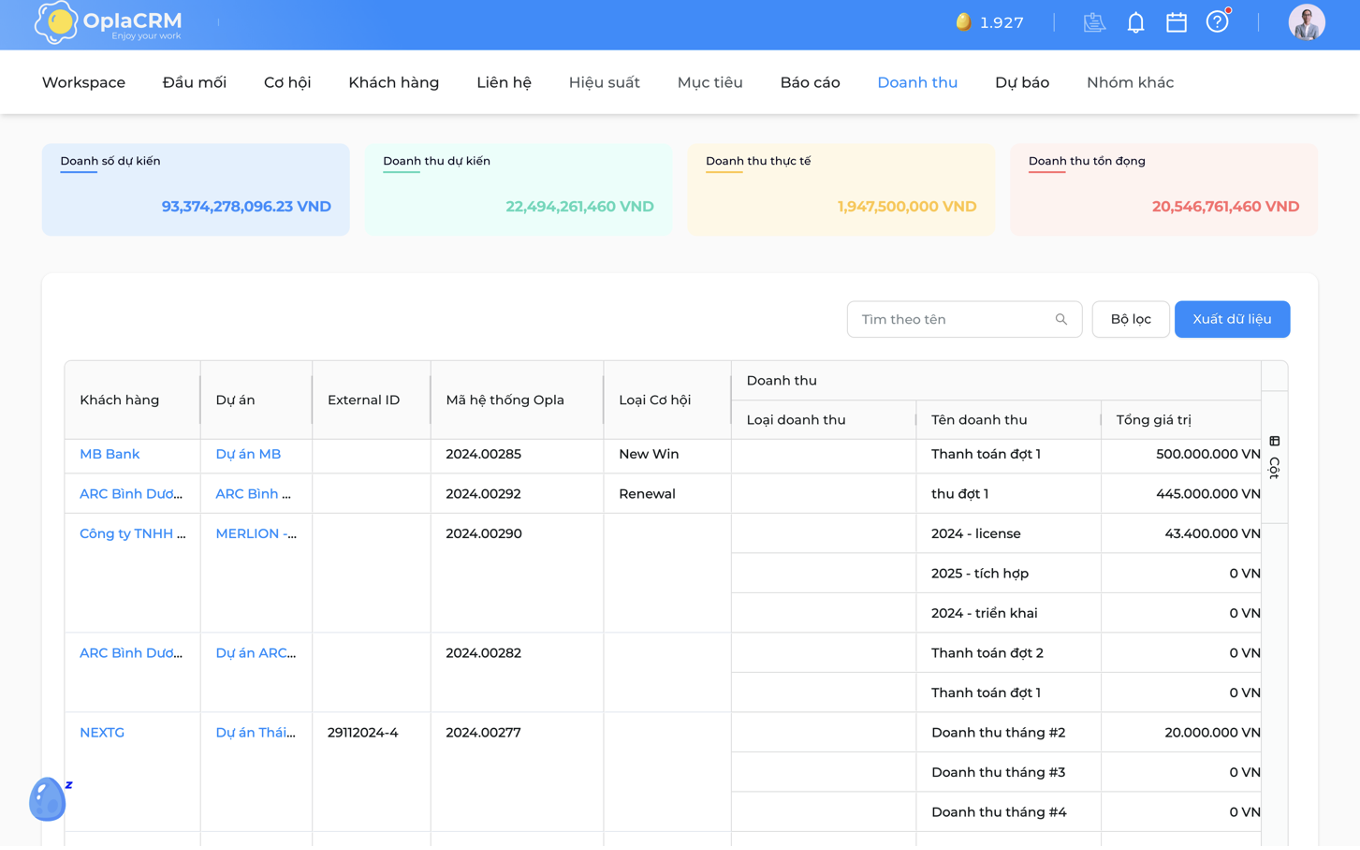Open the Mục tiêu menu
Viewport: 1360px width, 850px height.
710,83
